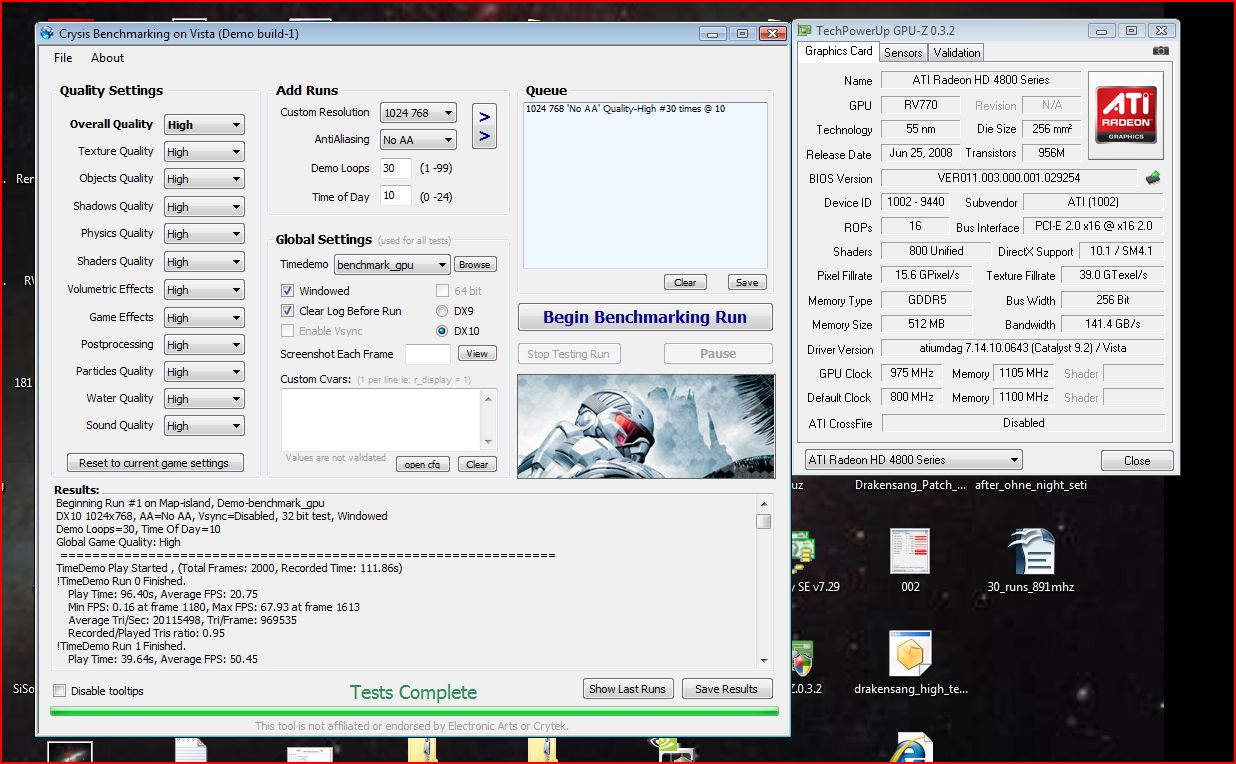Screen dimensions: 1236x764
Task: Open the Postprocessing dropdown
Action: (204, 345)
